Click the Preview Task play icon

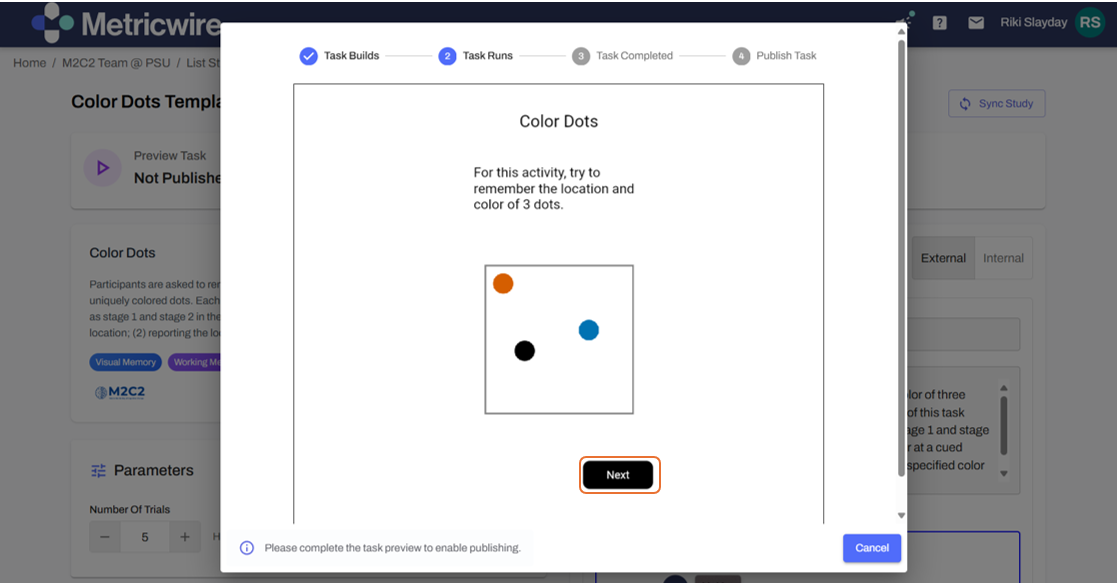(x=102, y=168)
